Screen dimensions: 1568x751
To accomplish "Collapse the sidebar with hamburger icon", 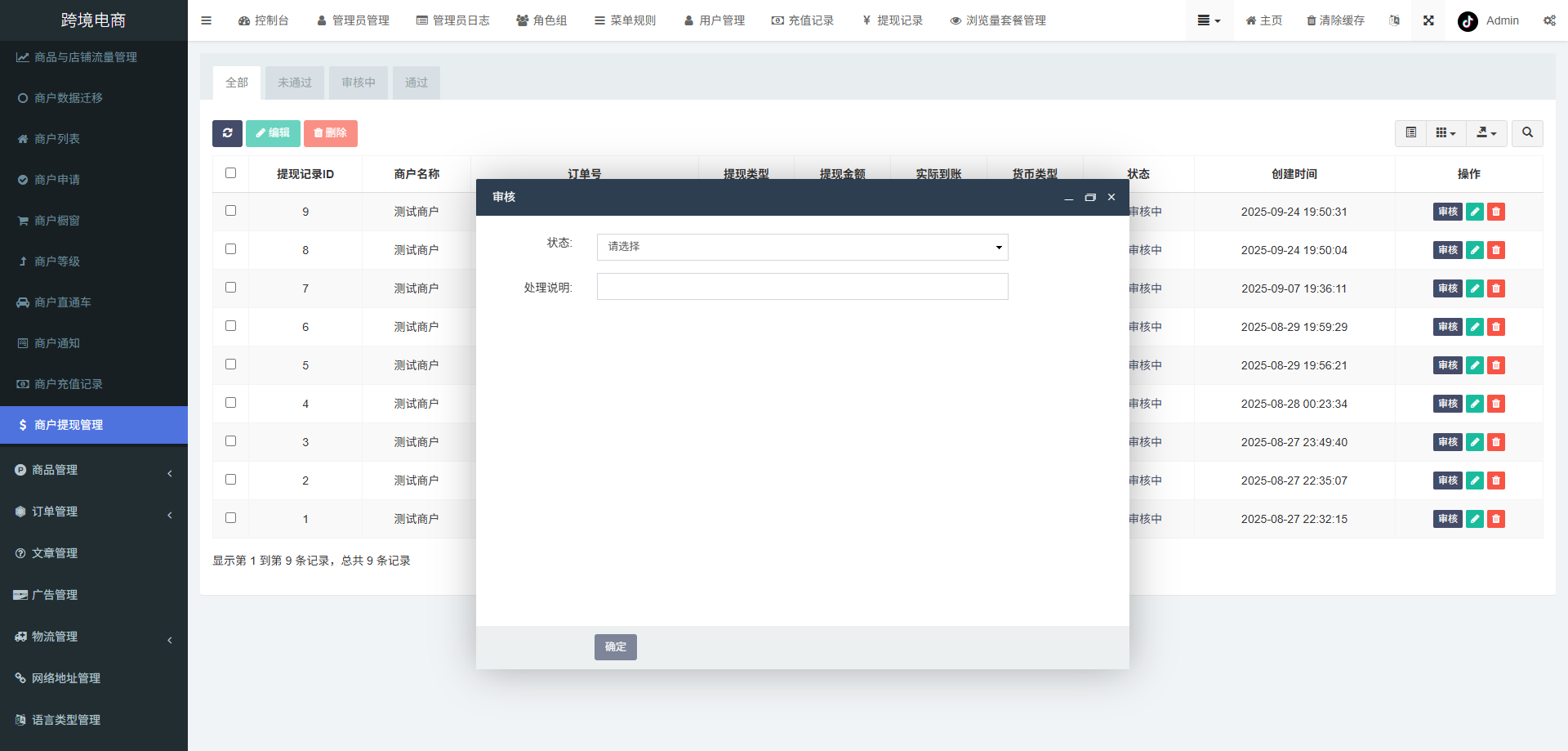I will pos(206,20).
